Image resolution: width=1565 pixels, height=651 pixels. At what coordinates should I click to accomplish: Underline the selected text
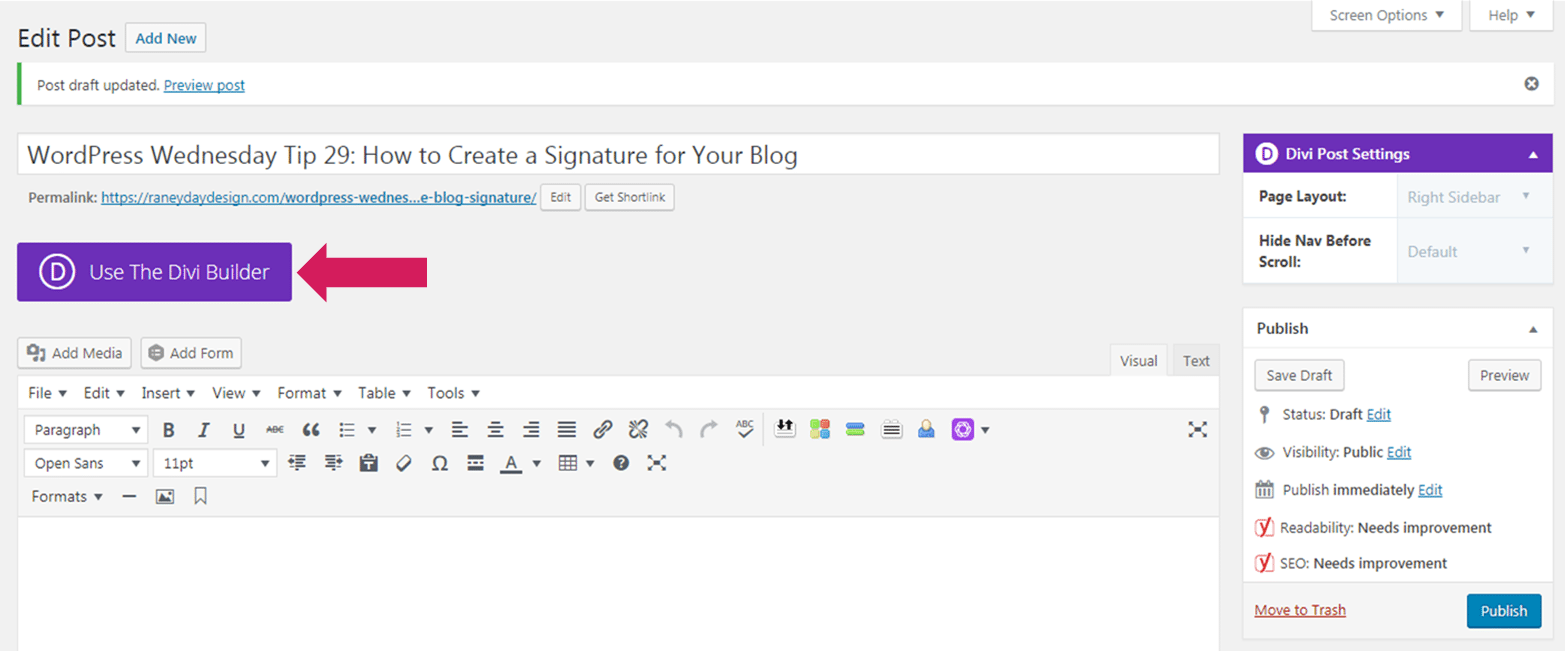[x=239, y=430]
